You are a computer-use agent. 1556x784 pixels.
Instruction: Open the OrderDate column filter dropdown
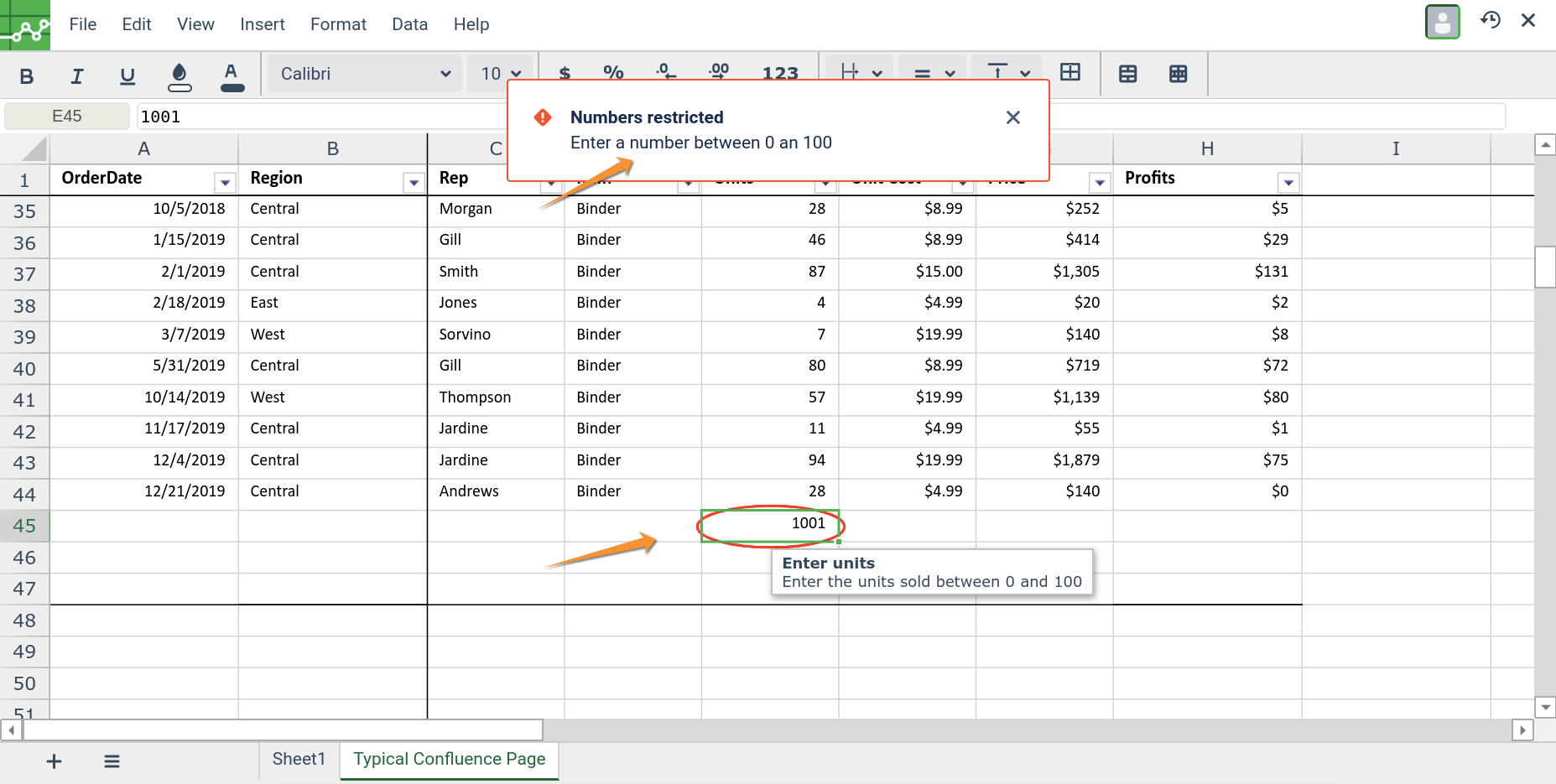click(x=225, y=182)
